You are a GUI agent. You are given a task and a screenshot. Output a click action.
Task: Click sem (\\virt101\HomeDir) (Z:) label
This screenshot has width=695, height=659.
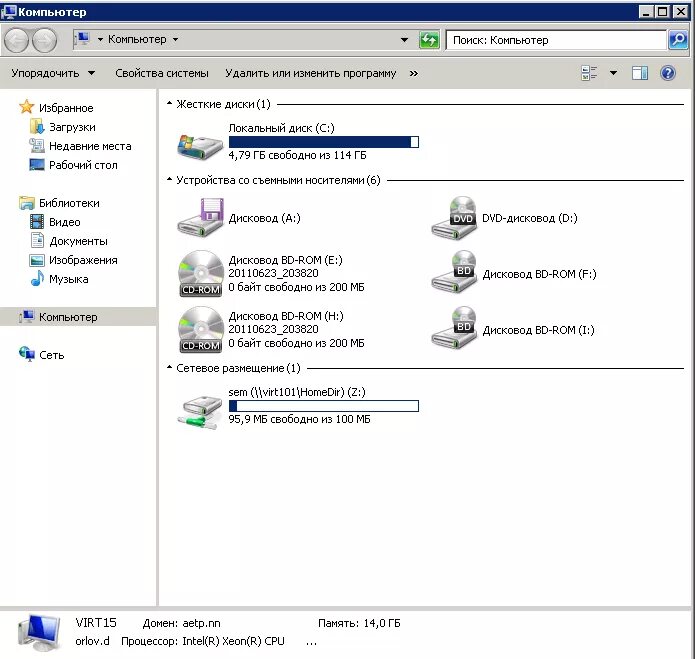297,392
